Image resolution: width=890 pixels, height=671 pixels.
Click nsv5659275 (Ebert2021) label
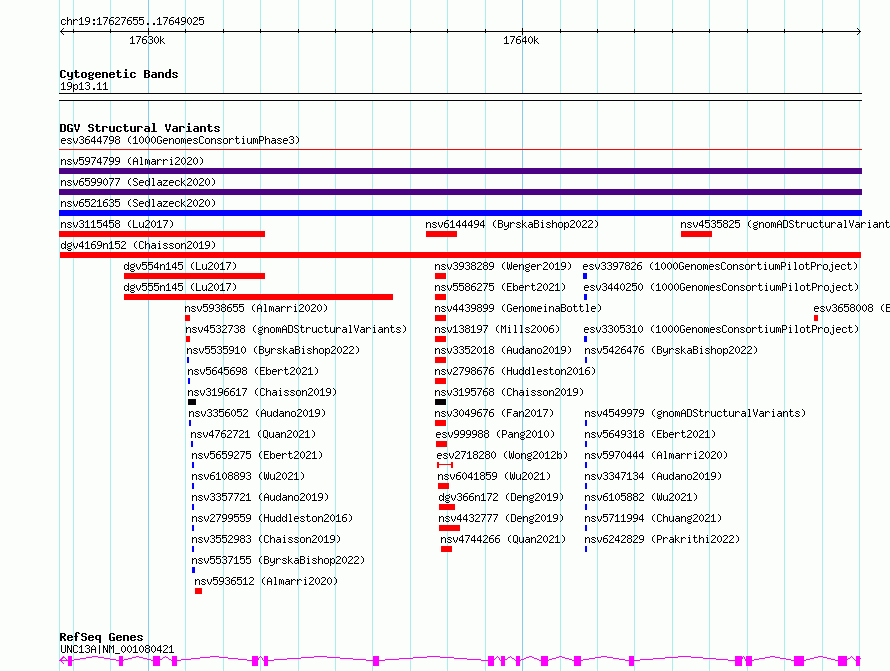[257, 455]
